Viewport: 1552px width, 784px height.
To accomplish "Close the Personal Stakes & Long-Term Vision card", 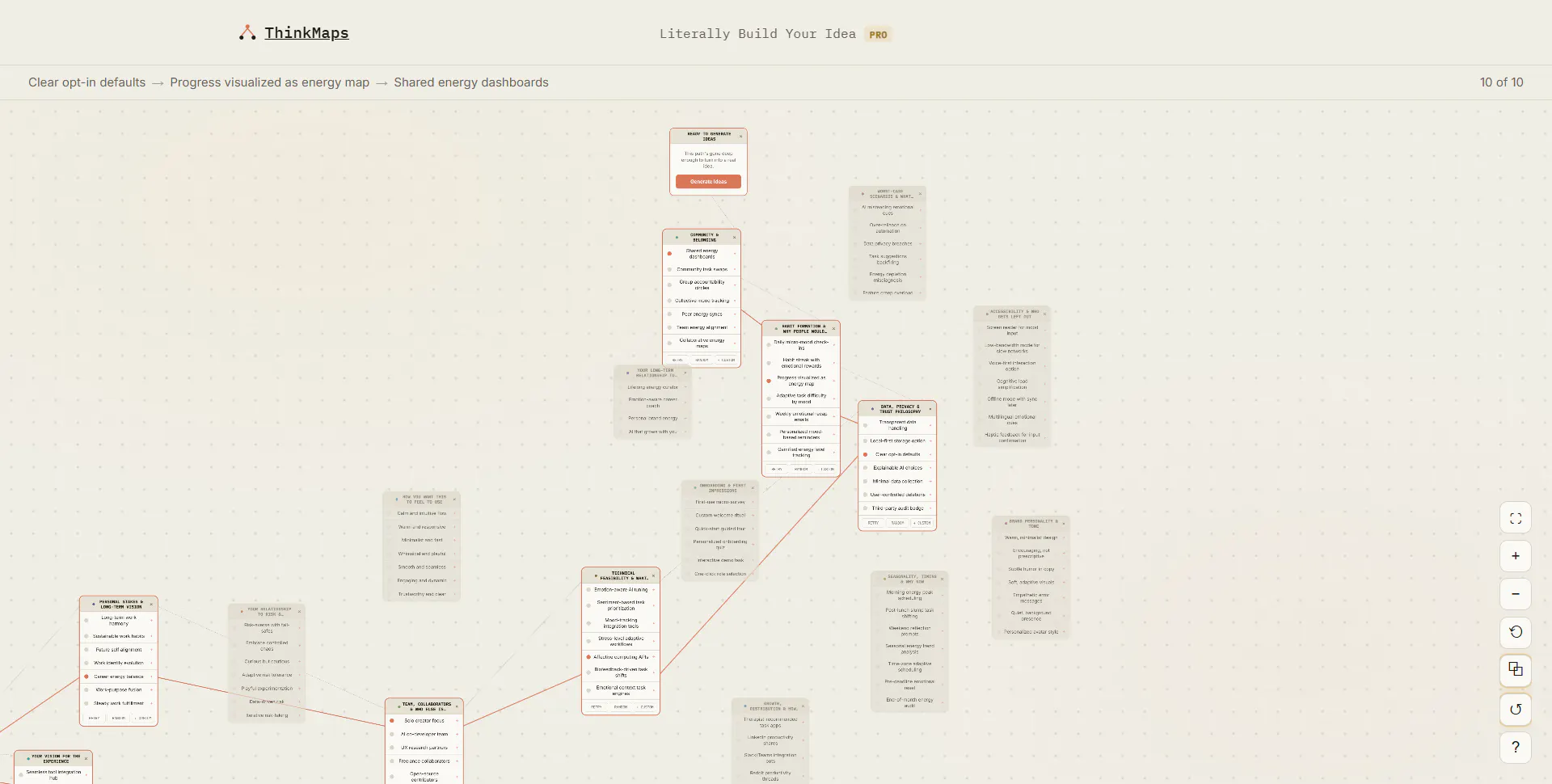I will [151, 605].
